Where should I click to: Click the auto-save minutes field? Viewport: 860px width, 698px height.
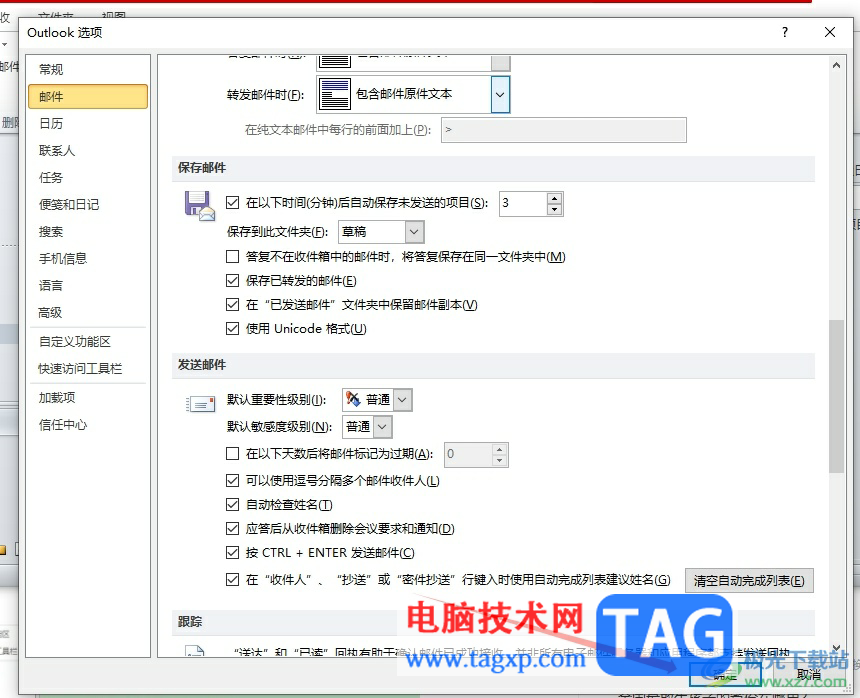coord(523,203)
